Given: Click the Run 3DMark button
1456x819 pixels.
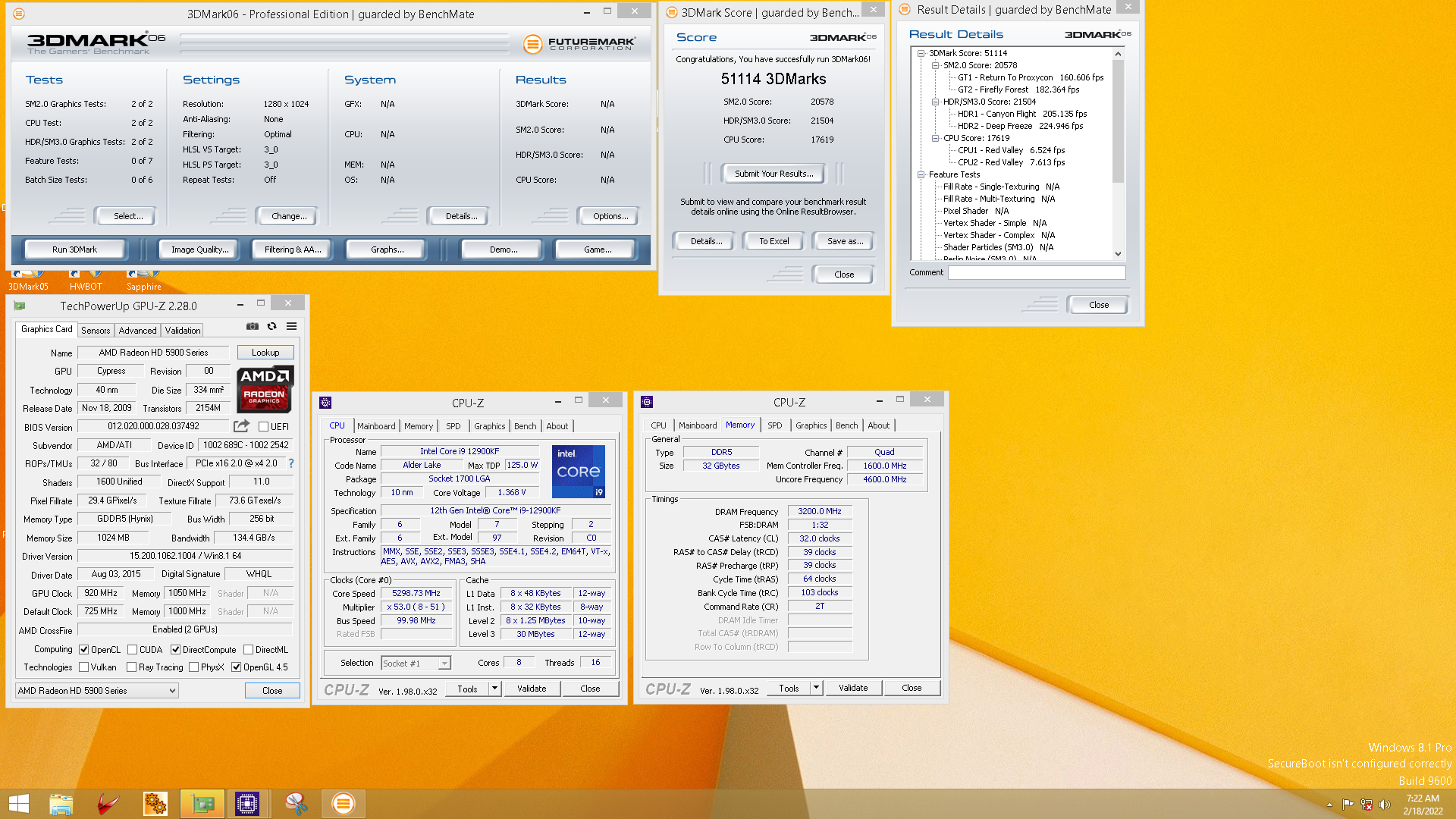Looking at the screenshot, I should (x=75, y=249).
